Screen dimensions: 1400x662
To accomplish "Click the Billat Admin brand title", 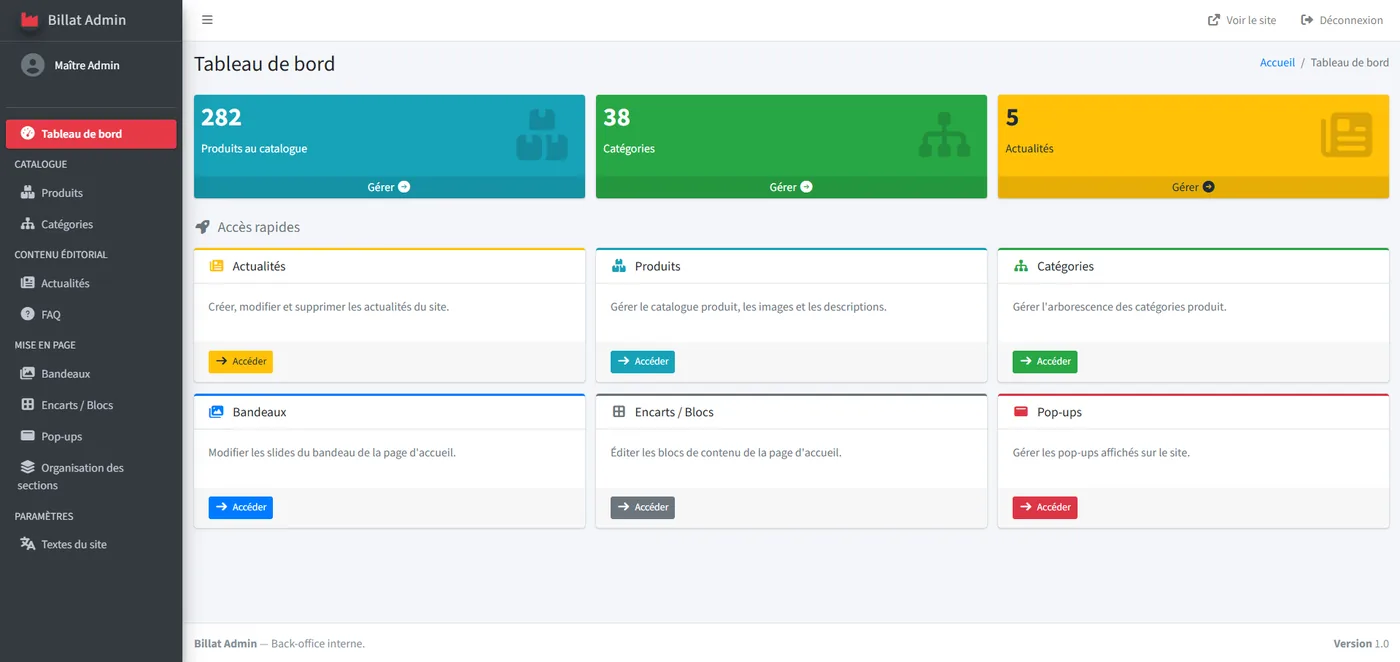I will (x=87, y=20).
